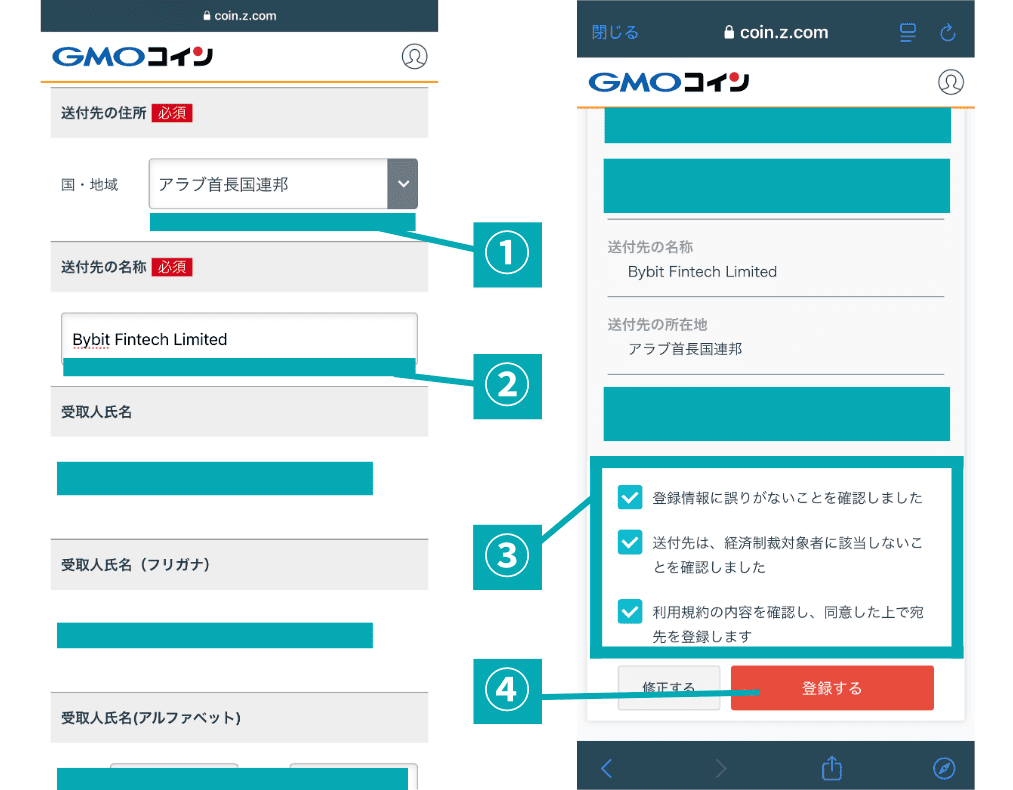Tap the browser reload icon
Screen dimensions: 1013x790
coord(948,33)
